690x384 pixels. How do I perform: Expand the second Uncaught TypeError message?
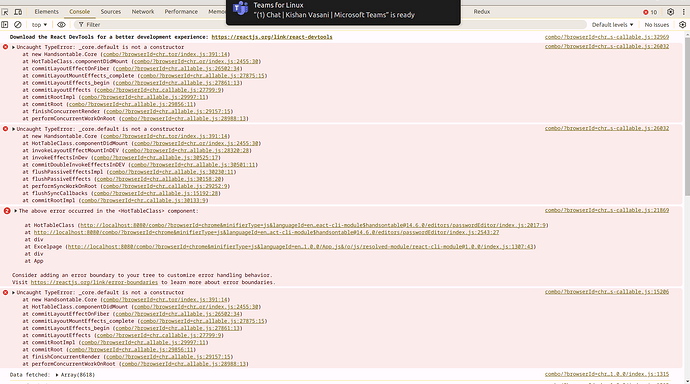click(13, 129)
